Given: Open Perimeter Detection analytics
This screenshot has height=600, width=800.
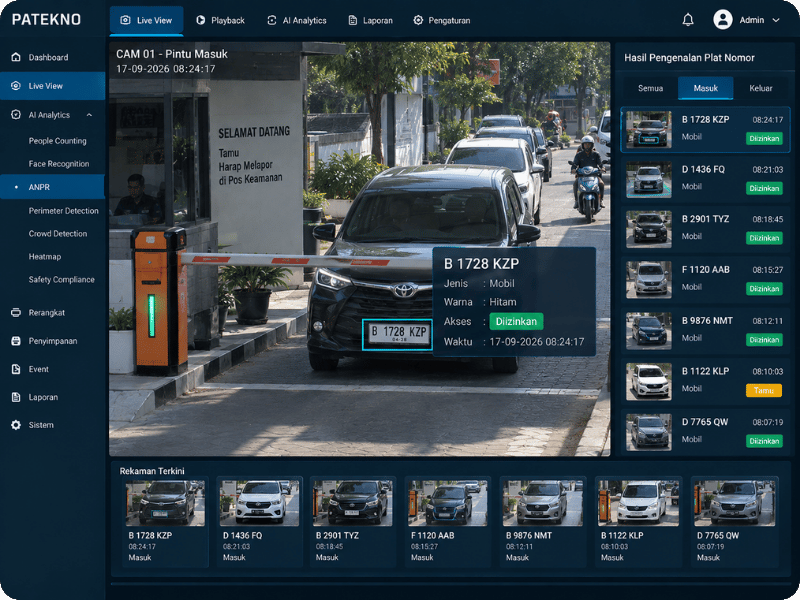Looking at the screenshot, I should point(63,211).
